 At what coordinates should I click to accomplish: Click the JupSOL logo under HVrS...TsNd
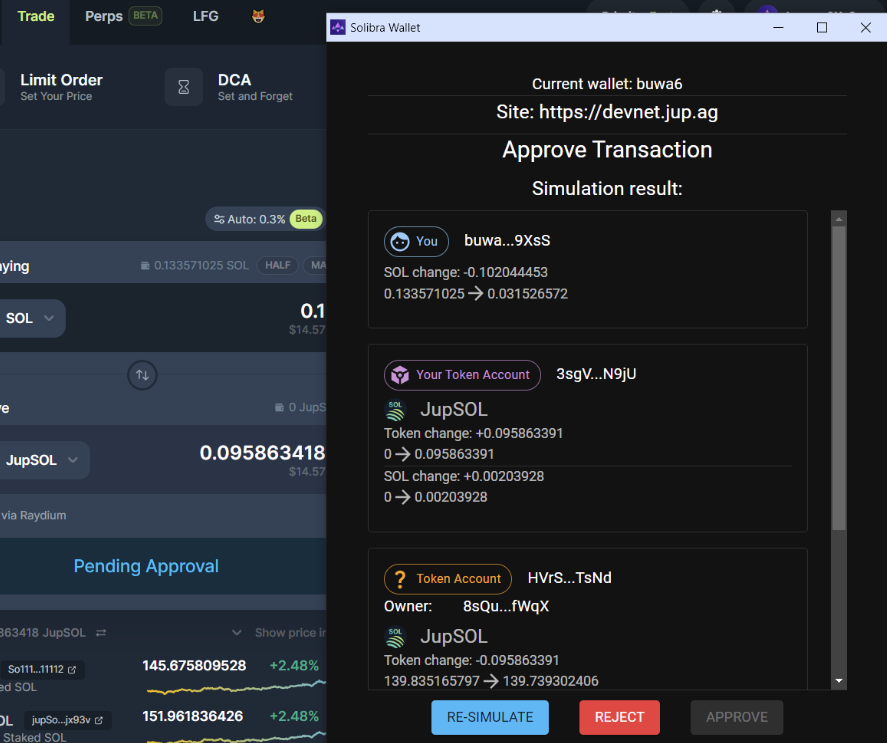tap(395, 637)
